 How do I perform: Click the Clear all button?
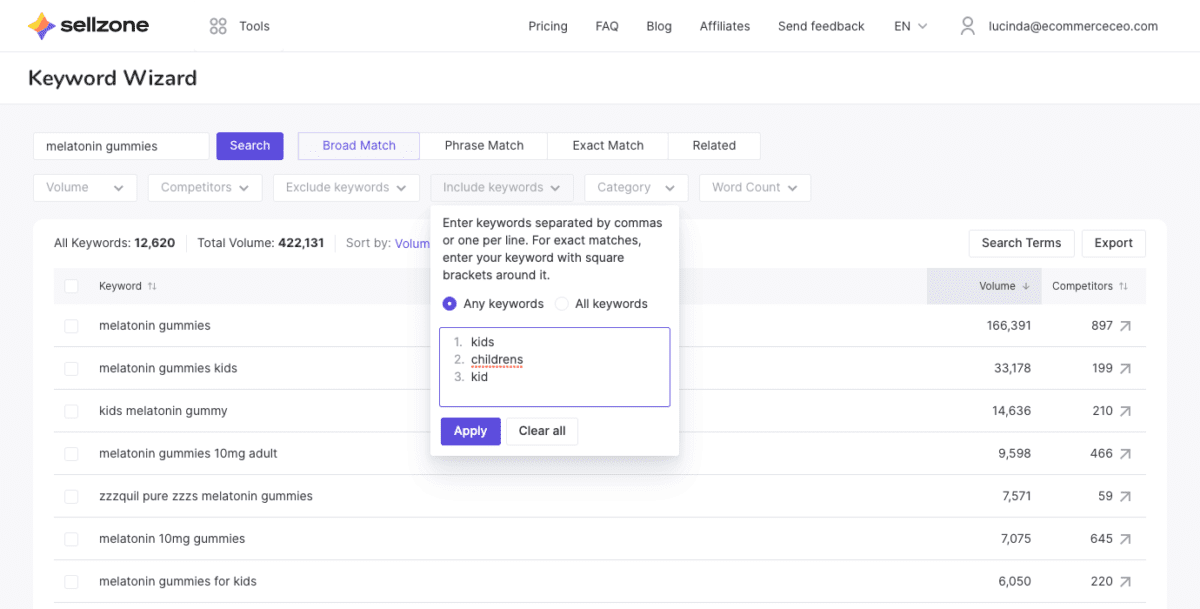pyautogui.click(x=542, y=431)
